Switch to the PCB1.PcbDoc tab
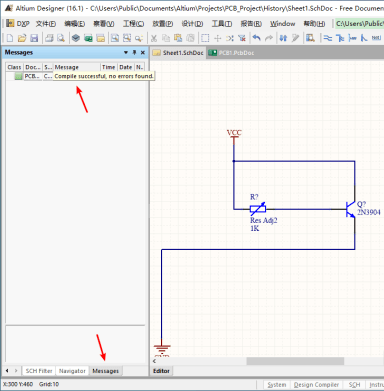This screenshot has height=391, width=384. [232, 53]
